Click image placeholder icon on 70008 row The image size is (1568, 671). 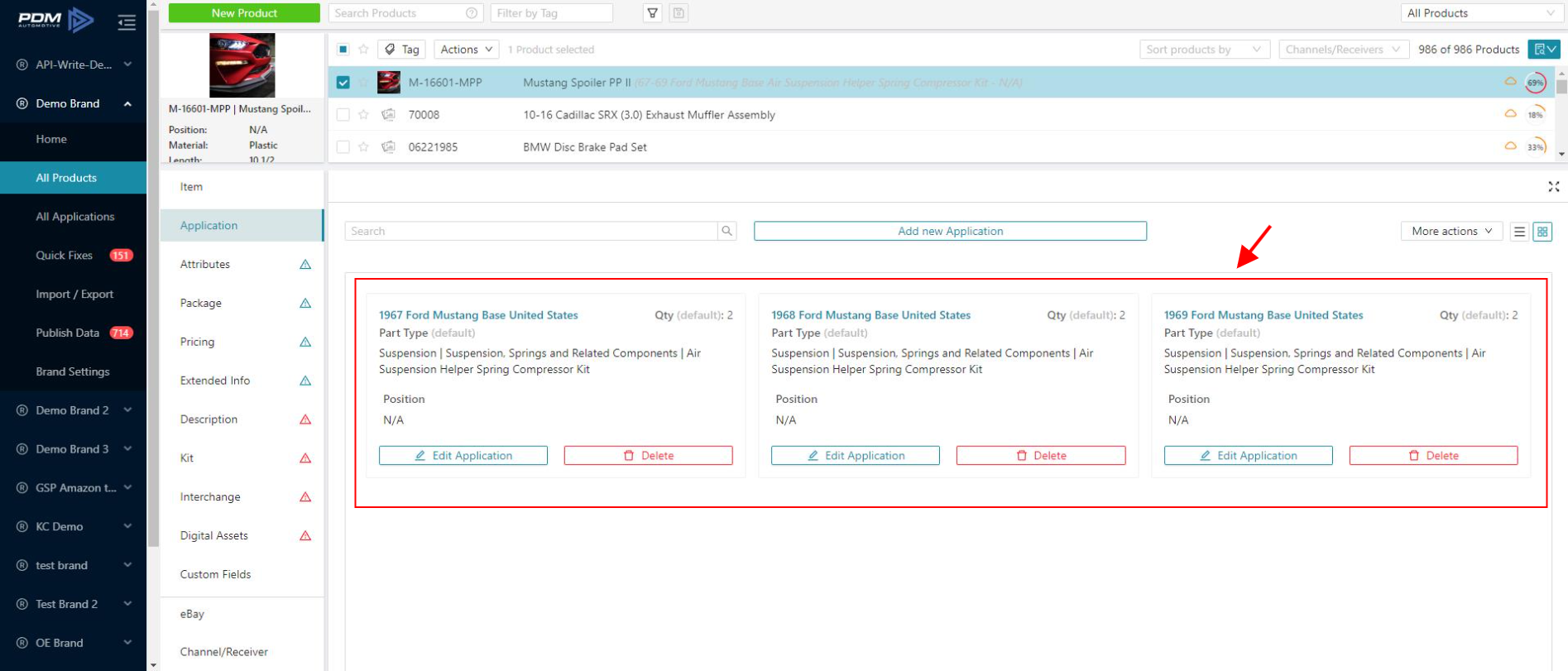[x=388, y=115]
